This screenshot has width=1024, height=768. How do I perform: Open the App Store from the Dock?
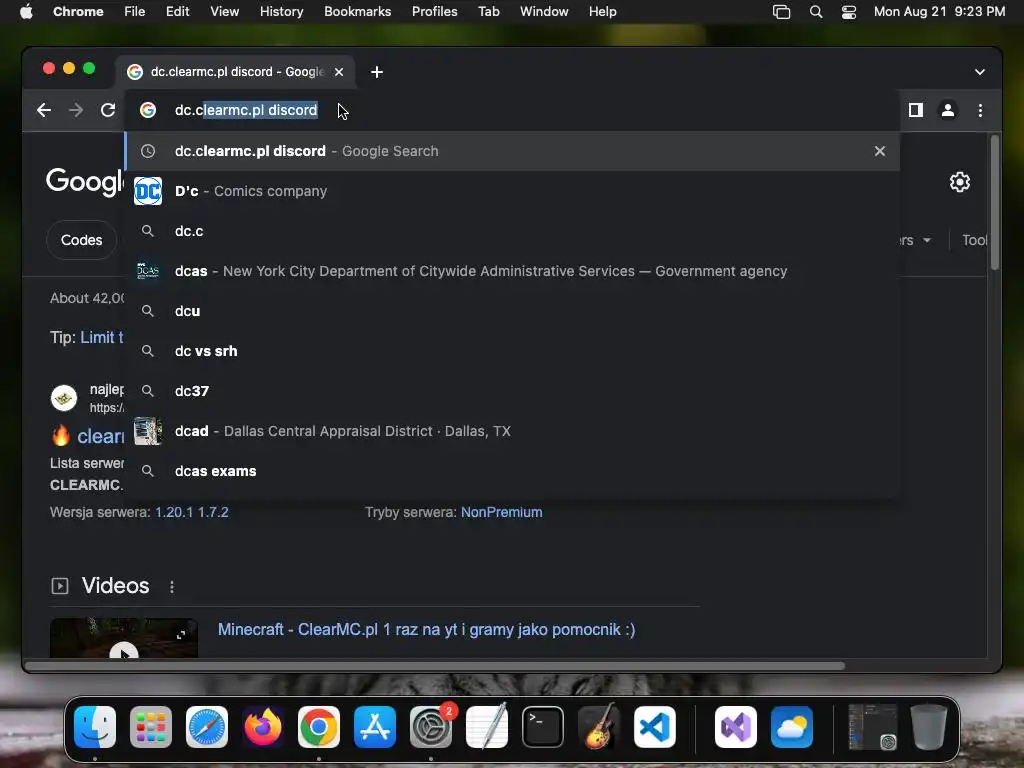[375, 727]
